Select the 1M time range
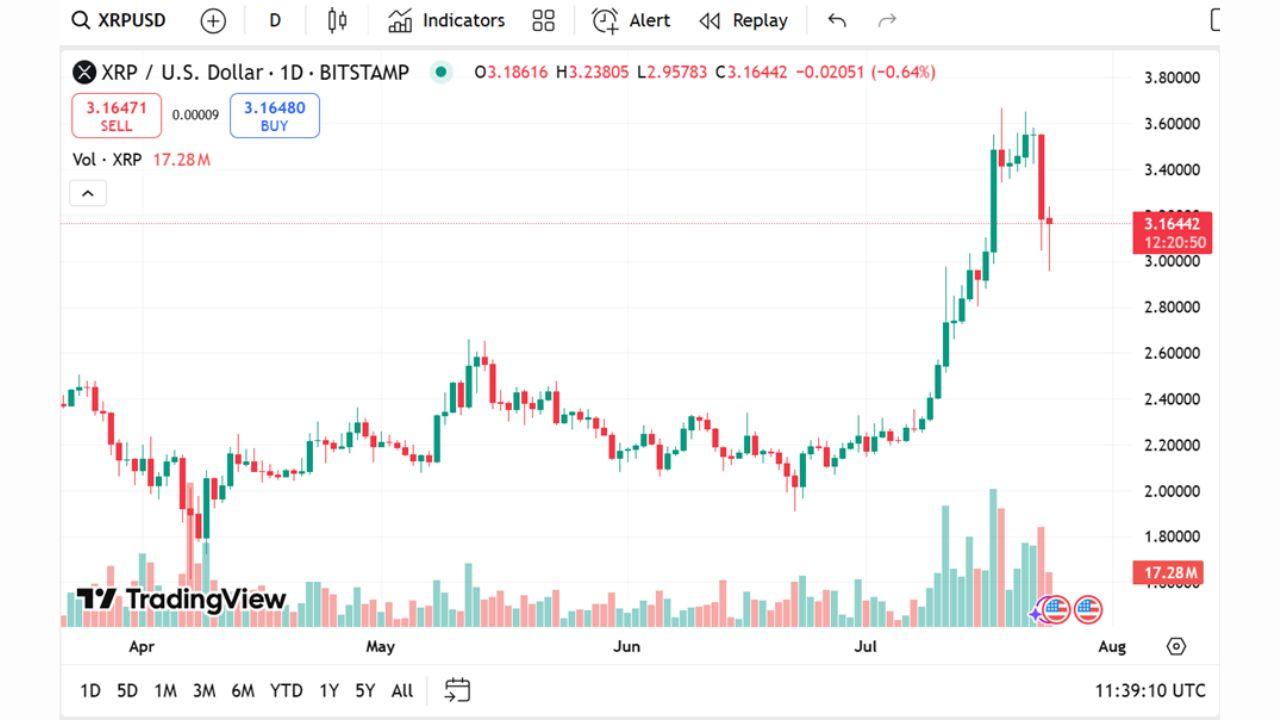The image size is (1280, 720). [x=165, y=690]
